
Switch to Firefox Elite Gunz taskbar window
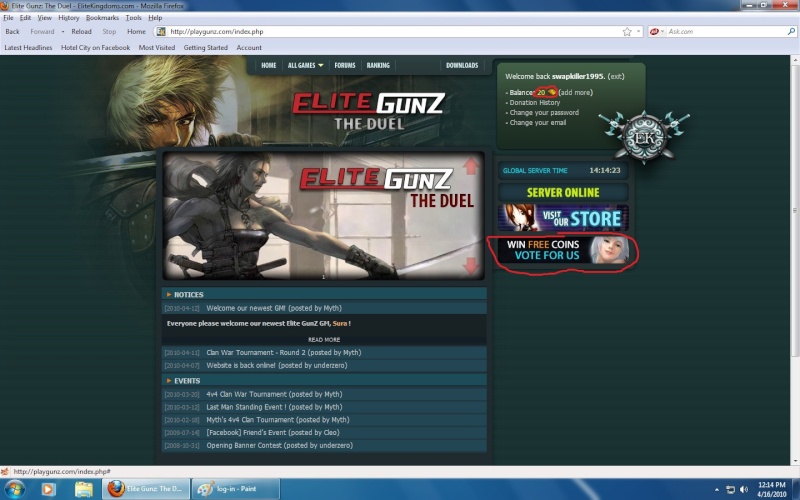146,489
